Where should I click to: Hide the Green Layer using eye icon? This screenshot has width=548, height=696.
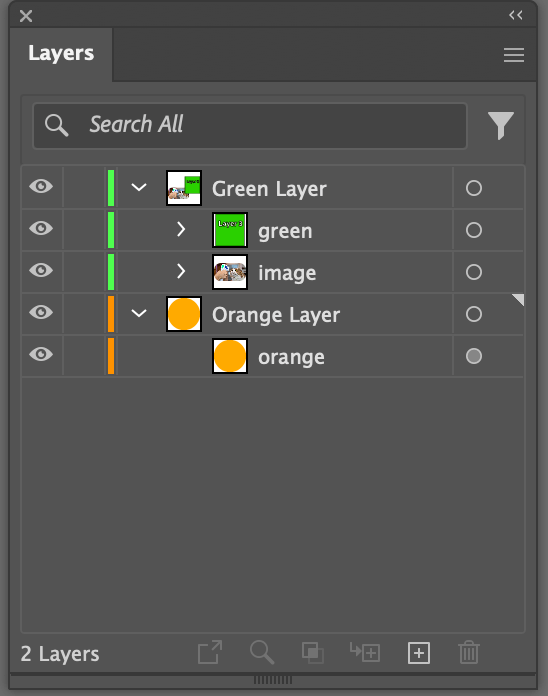pos(41,186)
